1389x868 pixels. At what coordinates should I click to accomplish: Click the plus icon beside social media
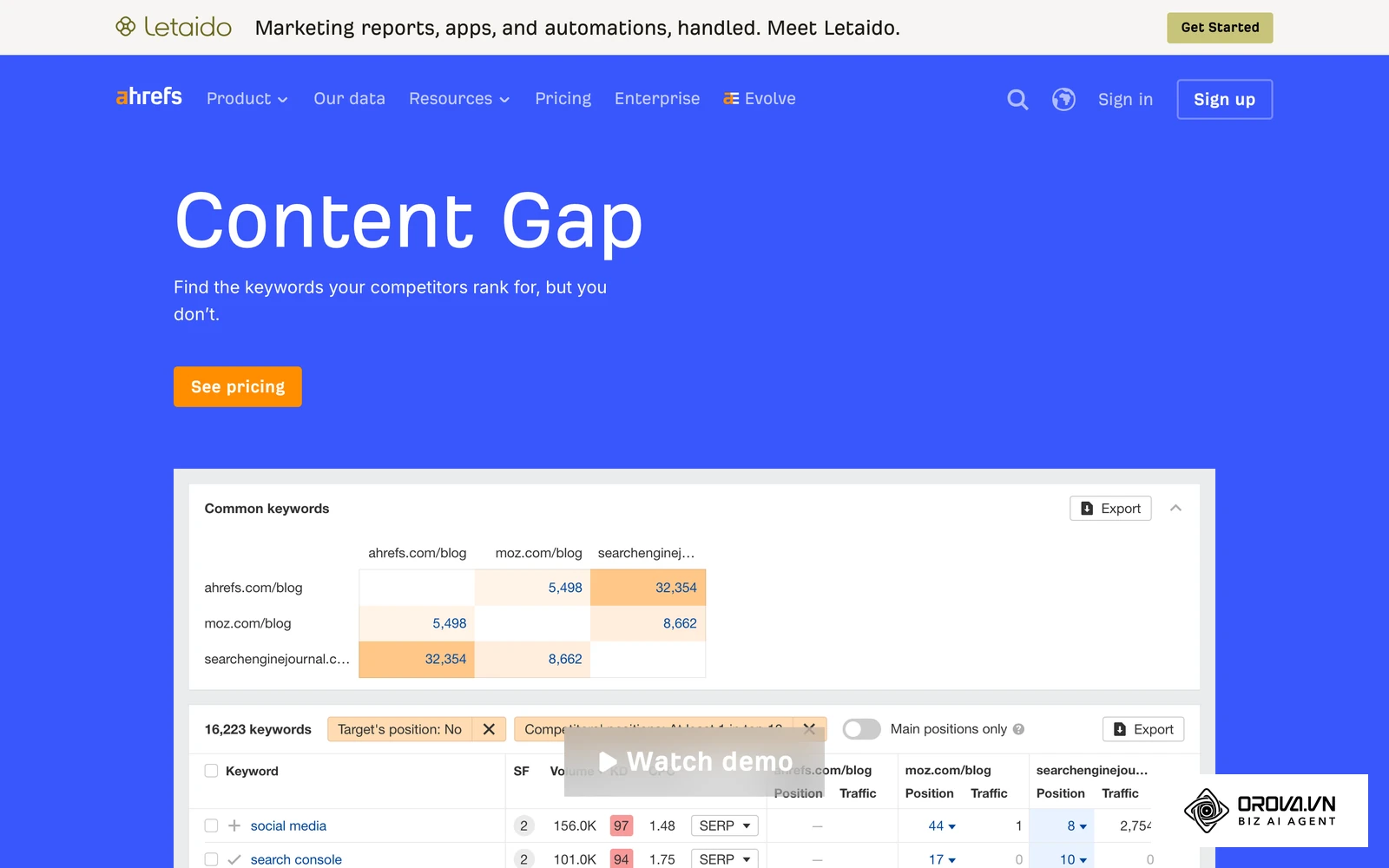pos(234,825)
